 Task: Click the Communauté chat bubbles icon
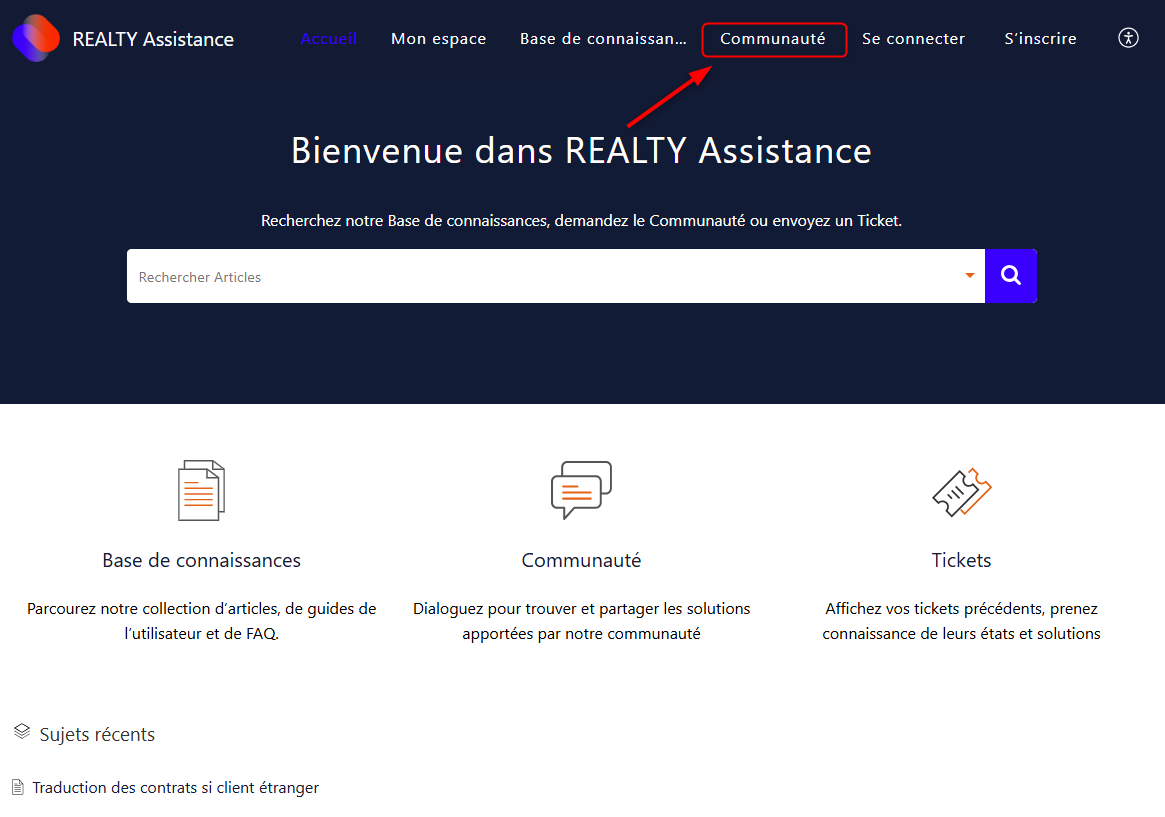581,490
